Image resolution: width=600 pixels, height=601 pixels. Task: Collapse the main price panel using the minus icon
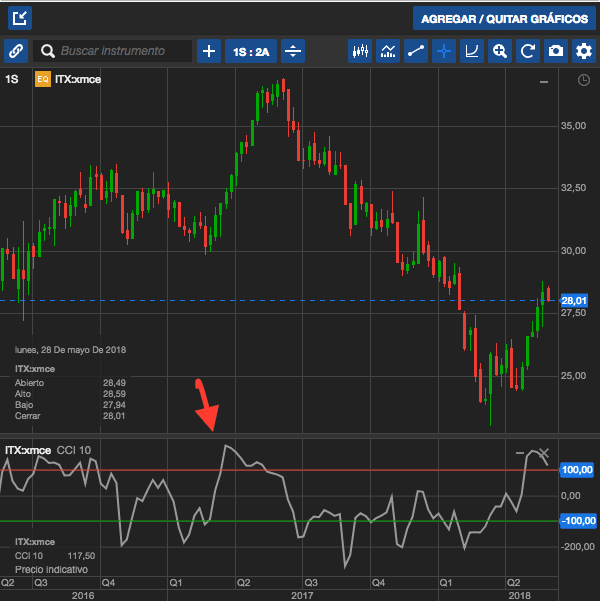pyautogui.click(x=544, y=80)
